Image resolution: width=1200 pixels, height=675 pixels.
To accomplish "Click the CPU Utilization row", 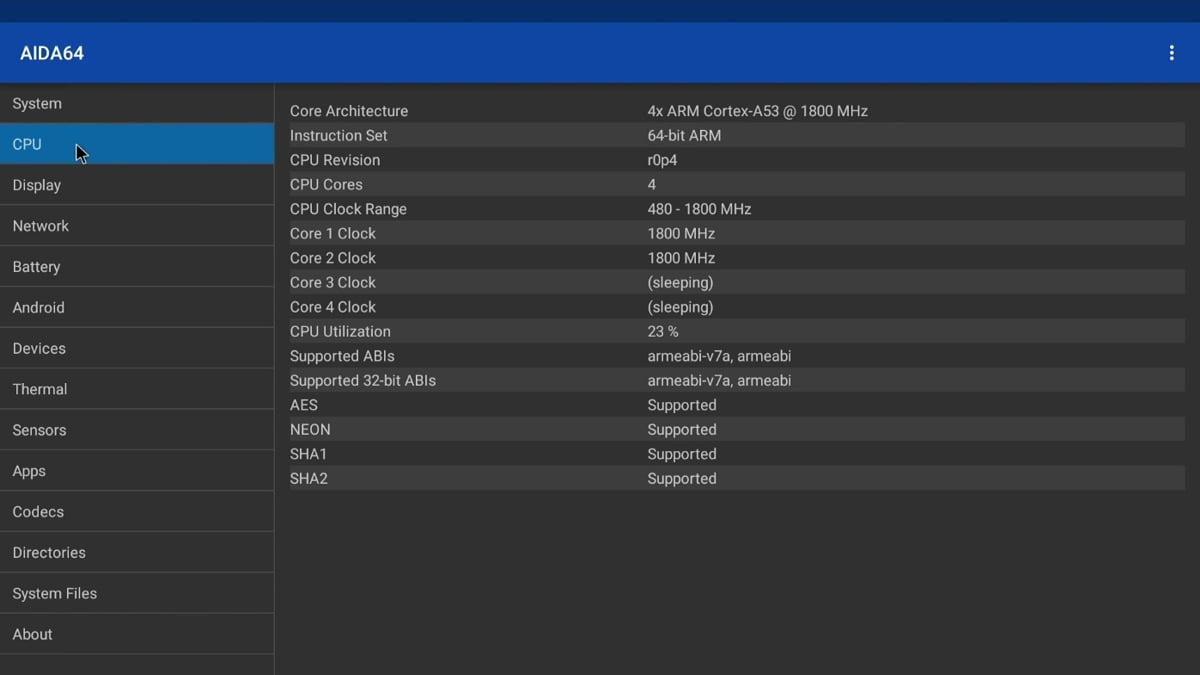I will tap(736, 331).
